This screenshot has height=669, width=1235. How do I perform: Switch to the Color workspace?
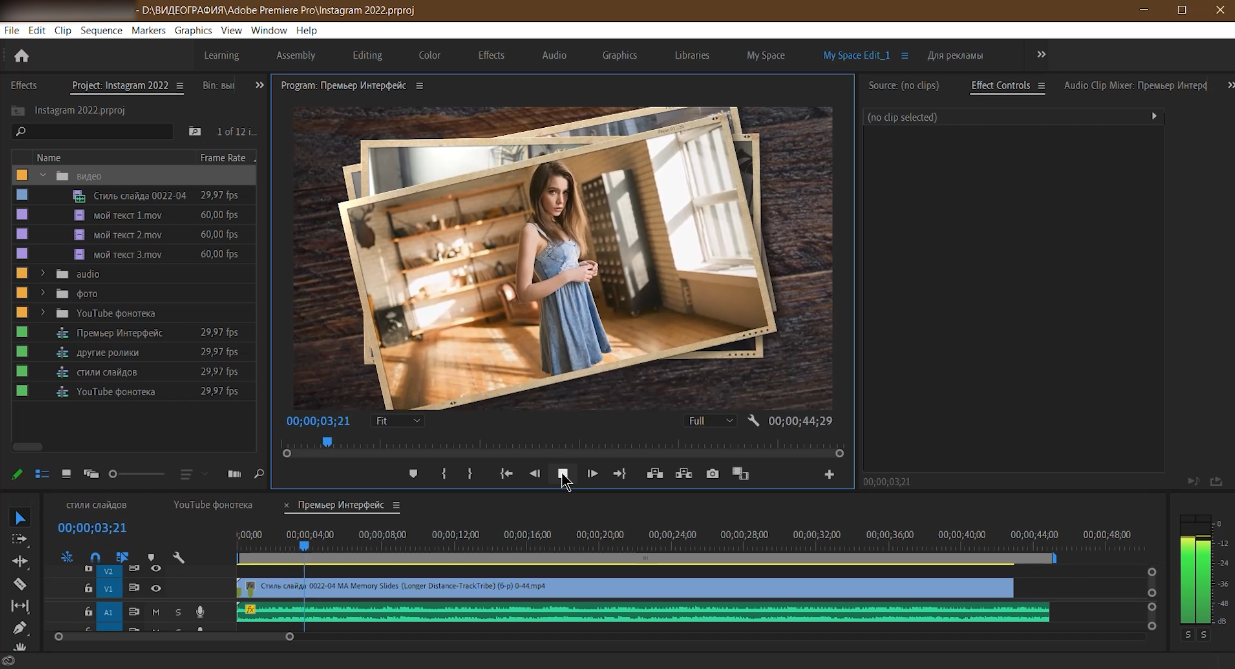[x=430, y=56]
